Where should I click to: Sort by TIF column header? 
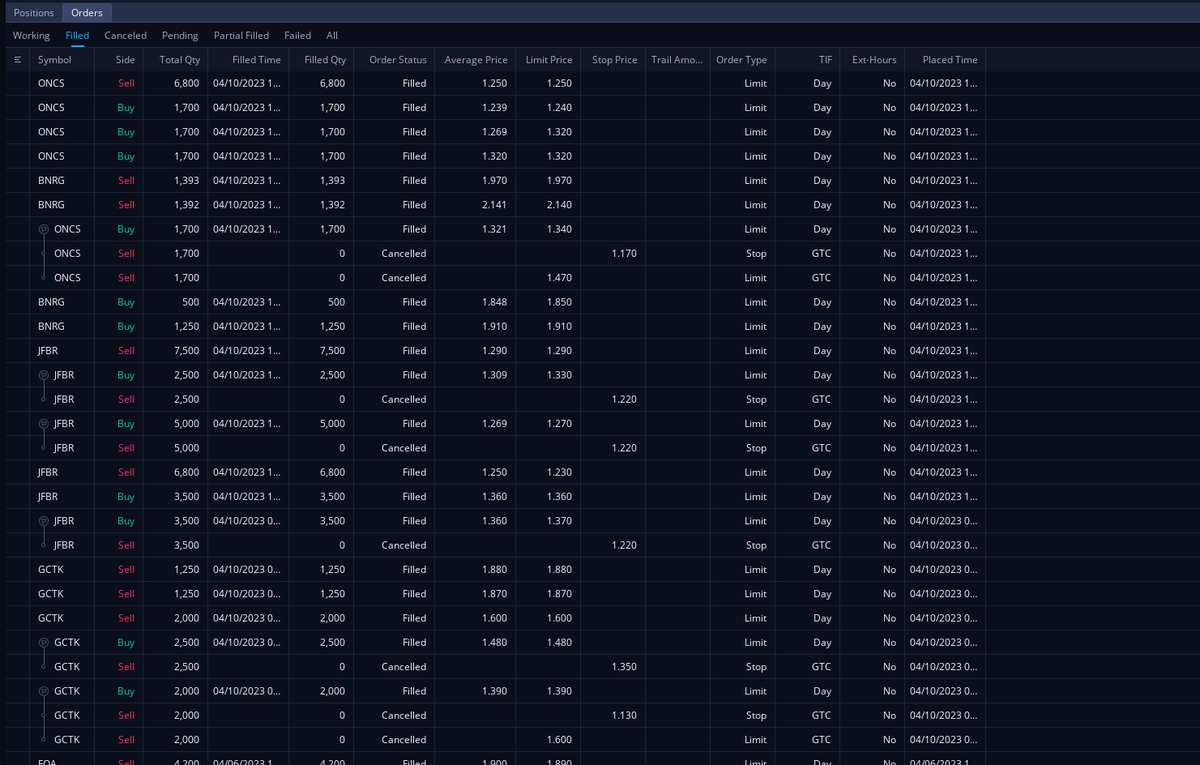825,60
